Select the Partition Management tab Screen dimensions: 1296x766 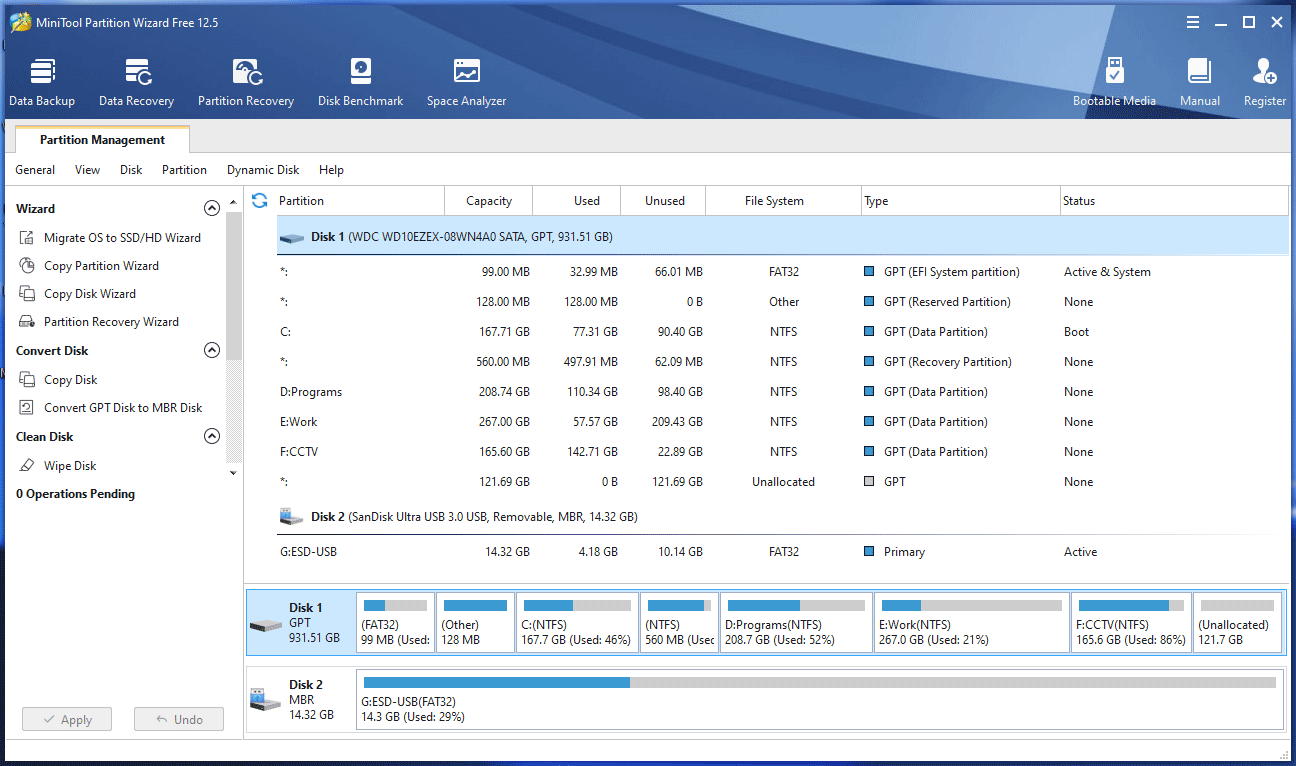[102, 140]
